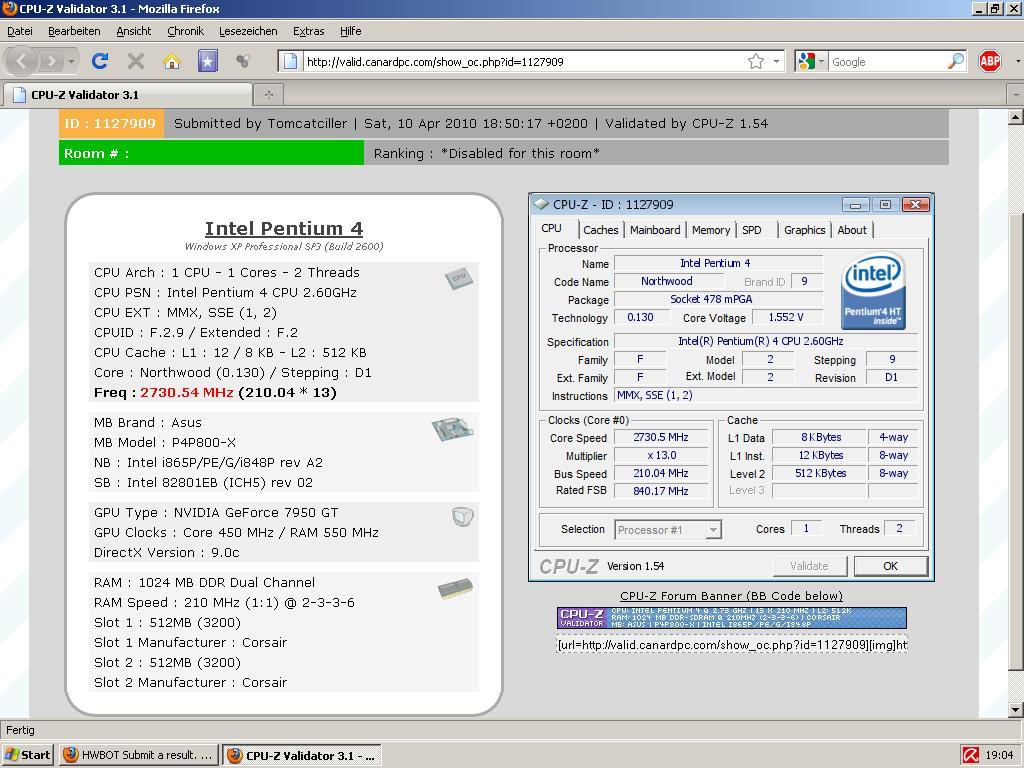1024x768 pixels.
Task: Open the Chronik menu
Action: tap(185, 31)
